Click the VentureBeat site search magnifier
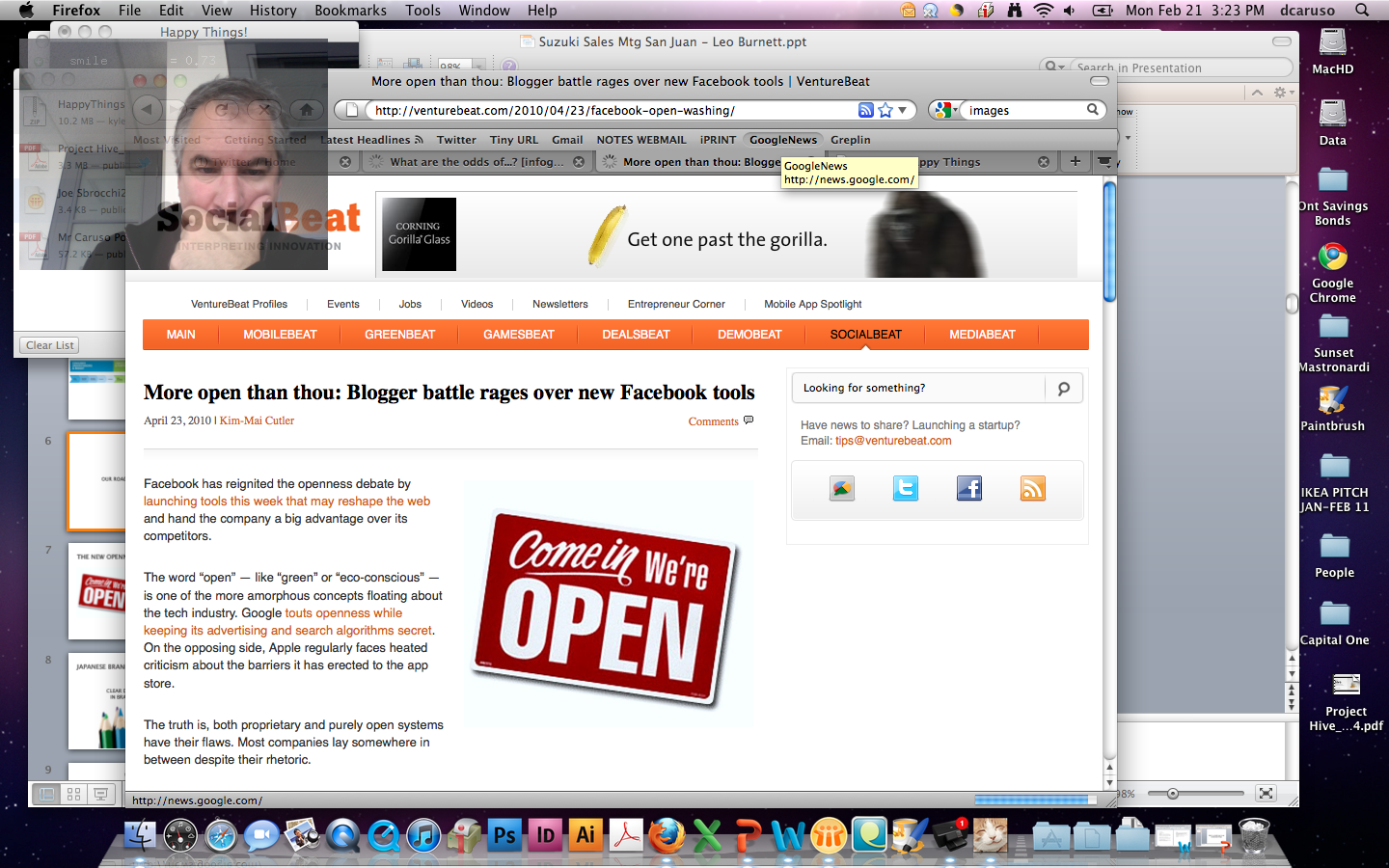This screenshot has width=1389, height=868. (1063, 389)
